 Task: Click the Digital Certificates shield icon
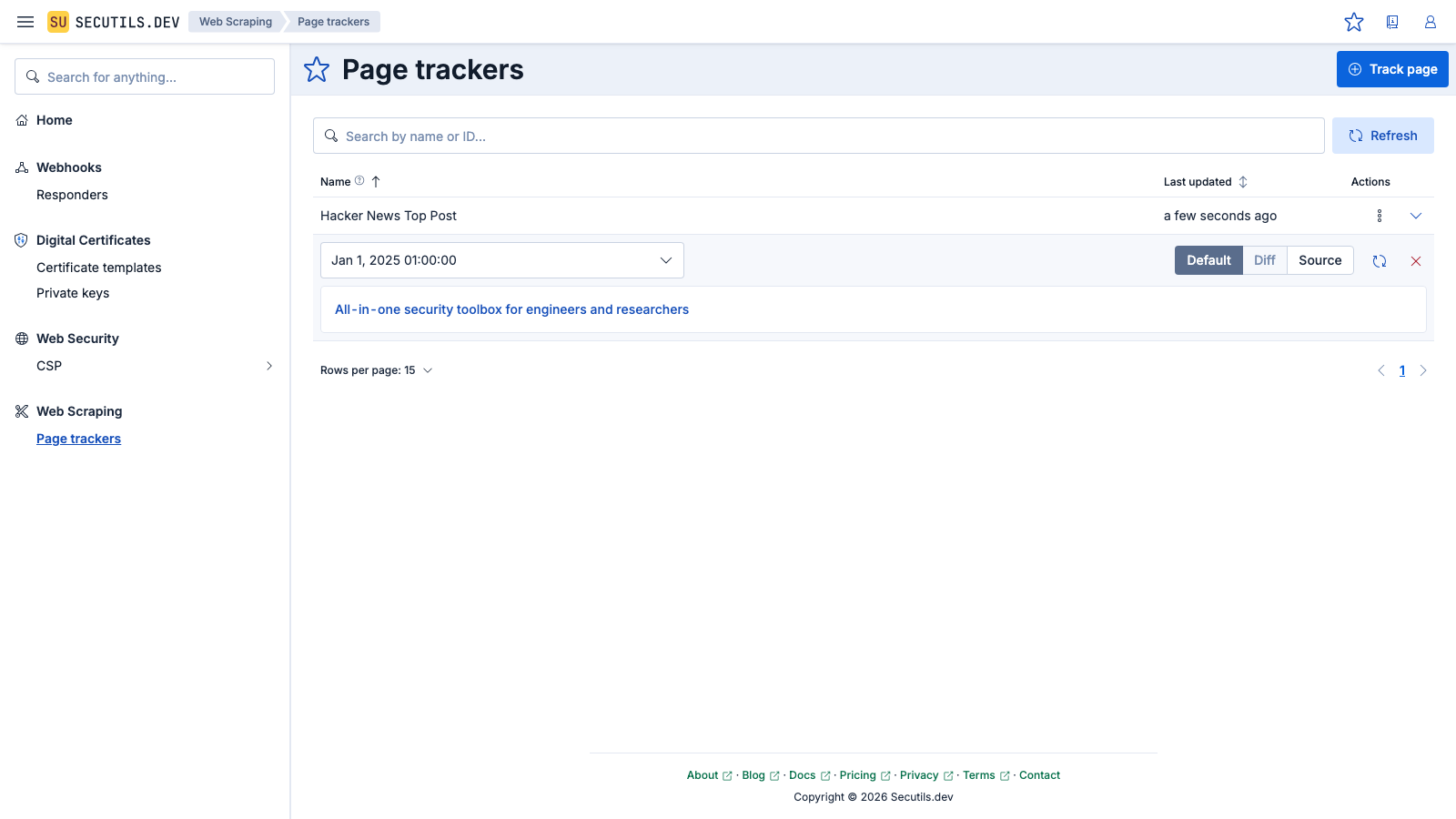coord(21,240)
